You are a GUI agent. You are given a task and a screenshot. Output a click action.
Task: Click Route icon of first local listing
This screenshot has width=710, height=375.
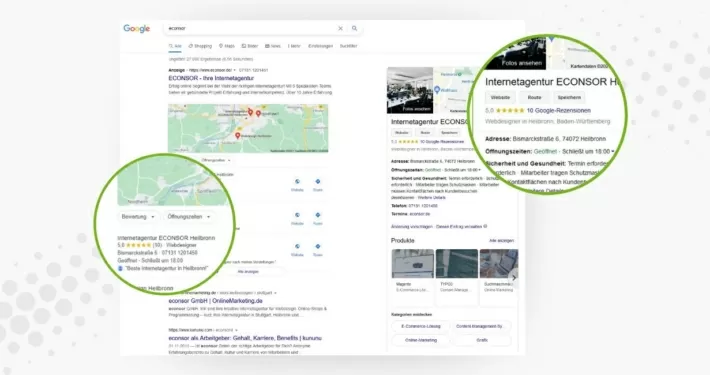click(x=318, y=181)
